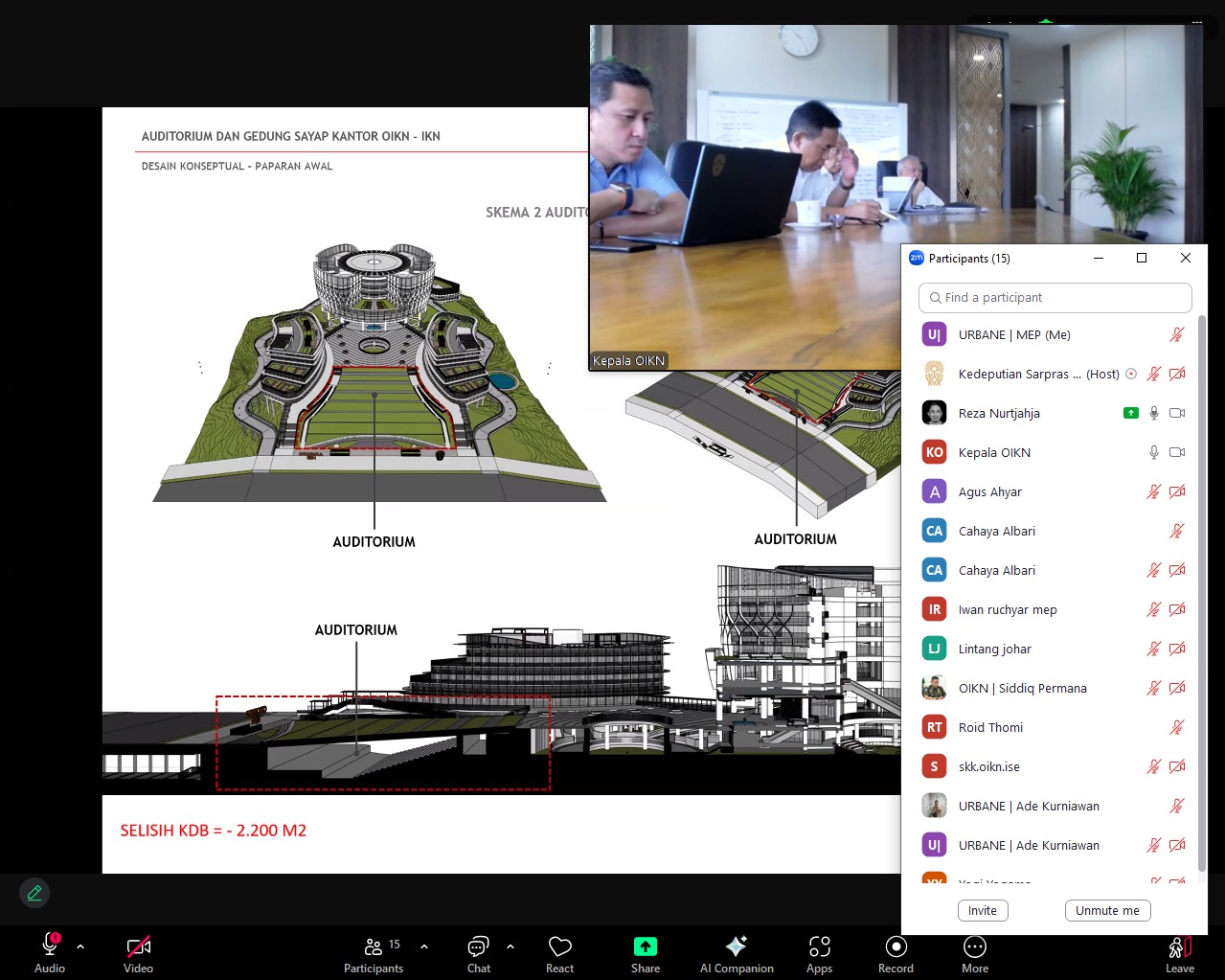
Task: Click the Invite button
Action: coord(982,911)
